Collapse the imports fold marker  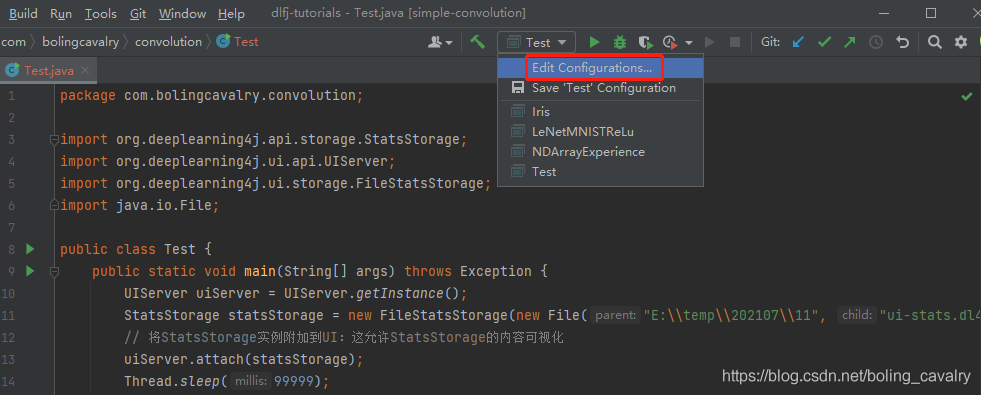(54, 140)
